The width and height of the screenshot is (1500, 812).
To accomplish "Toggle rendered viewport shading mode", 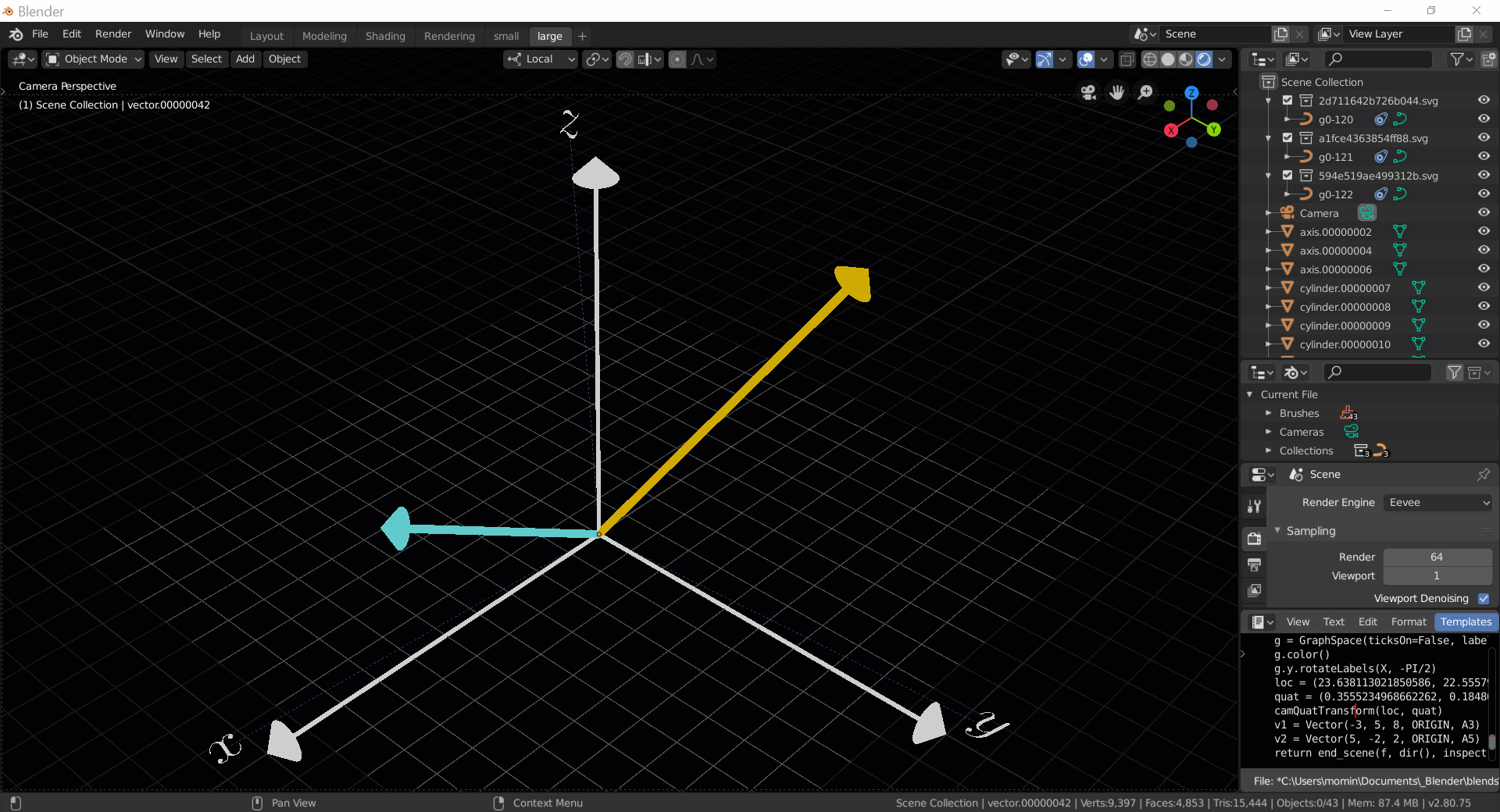I will click(x=1203, y=60).
